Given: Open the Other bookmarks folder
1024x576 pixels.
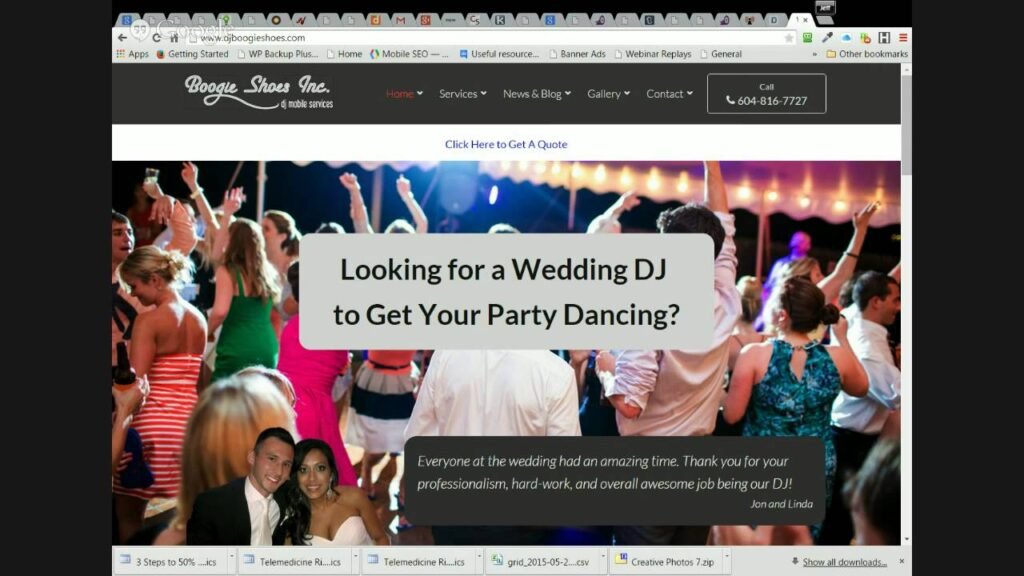Looking at the screenshot, I should pos(873,54).
